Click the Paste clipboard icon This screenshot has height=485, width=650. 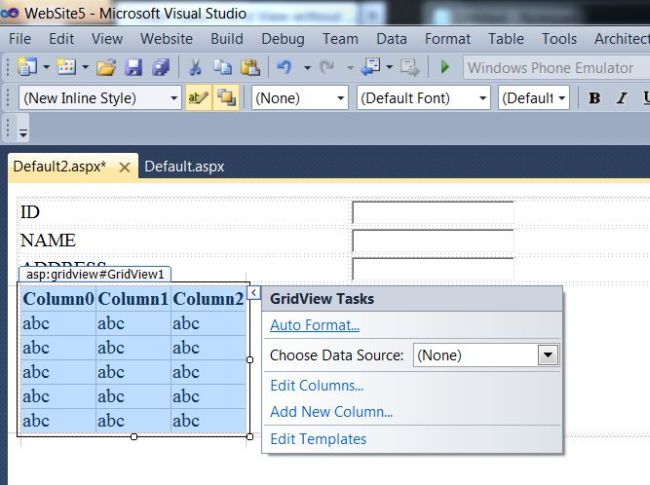(x=249, y=68)
